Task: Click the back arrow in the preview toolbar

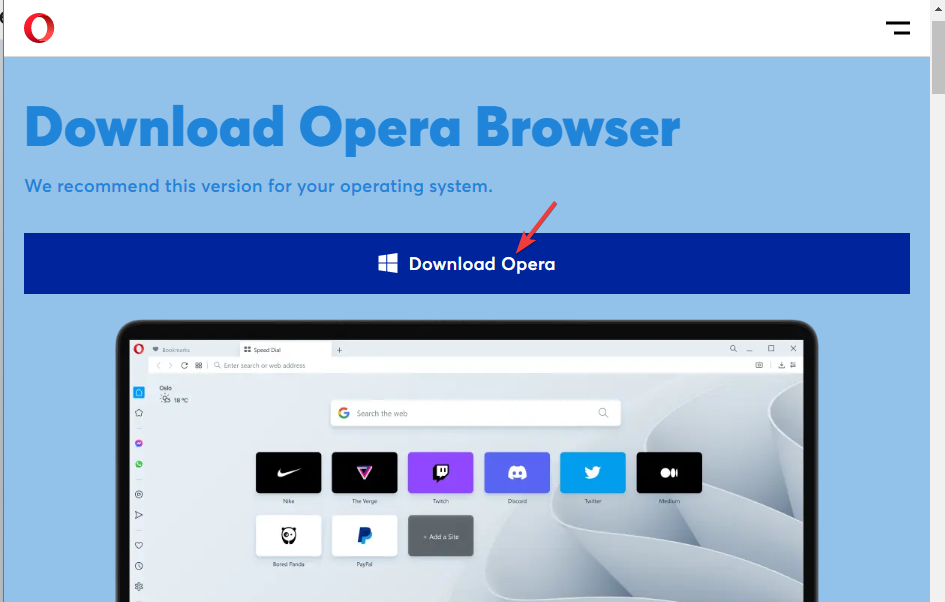Action: click(159, 365)
